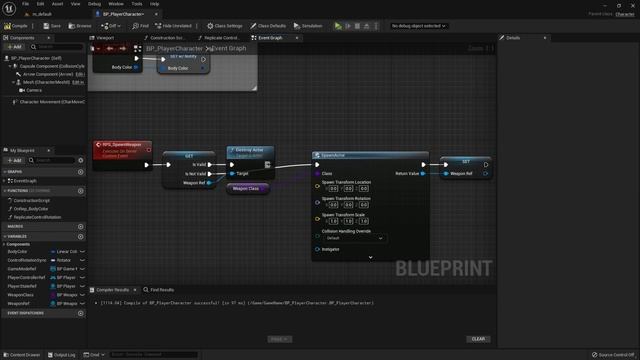
Task: Open My Blueprint view options gear
Action: pyautogui.click(x=80, y=160)
